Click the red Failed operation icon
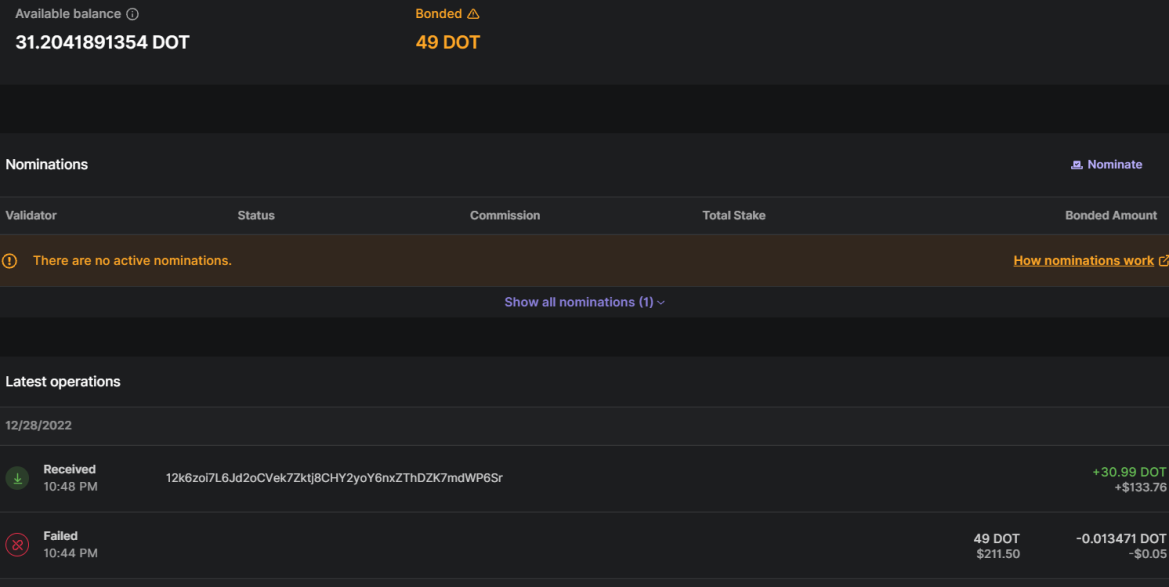Image resolution: width=1169 pixels, height=587 pixels. [17, 545]
